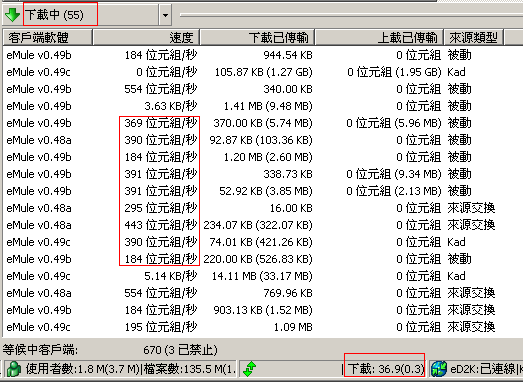
Task: Sort by the 下載已傳輸 column header
Action: pyautogui.click(x=257, y=37)
